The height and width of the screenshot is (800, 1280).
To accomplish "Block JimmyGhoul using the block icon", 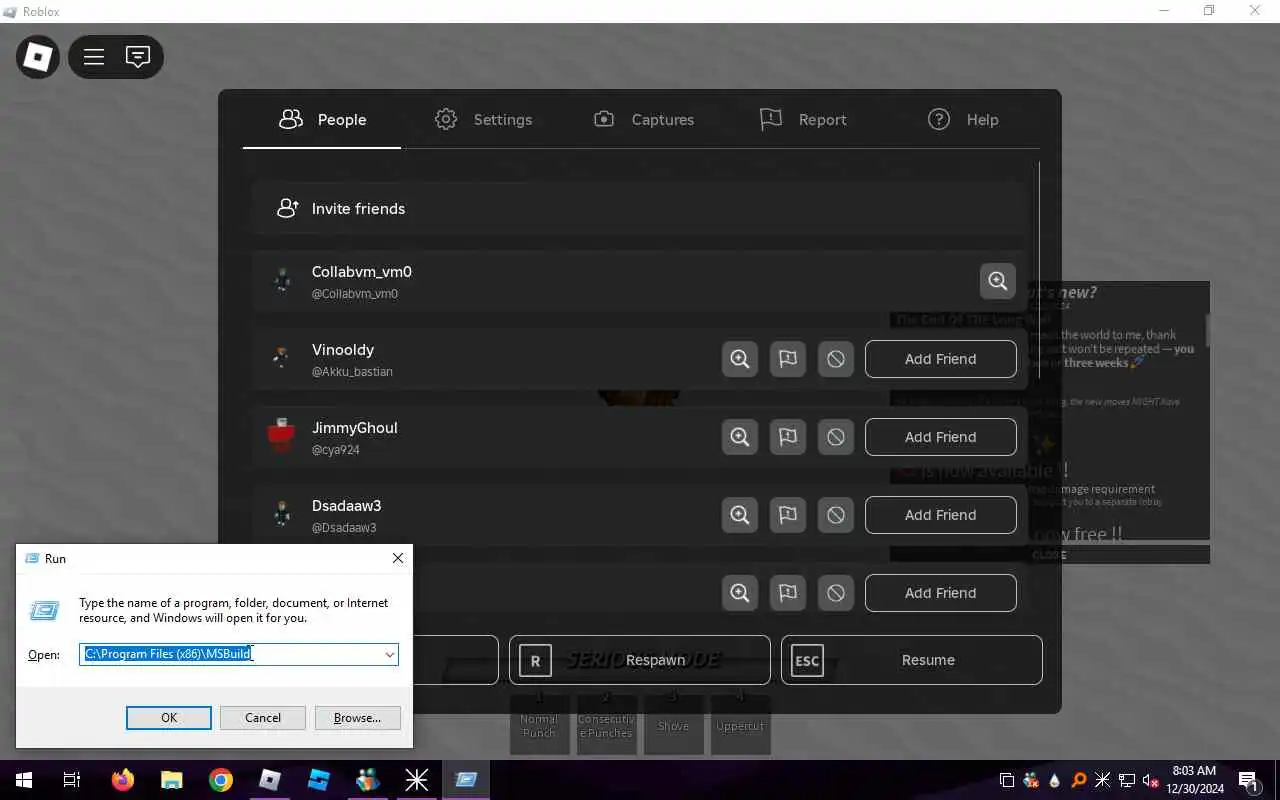I will click(x=836, y=437).
